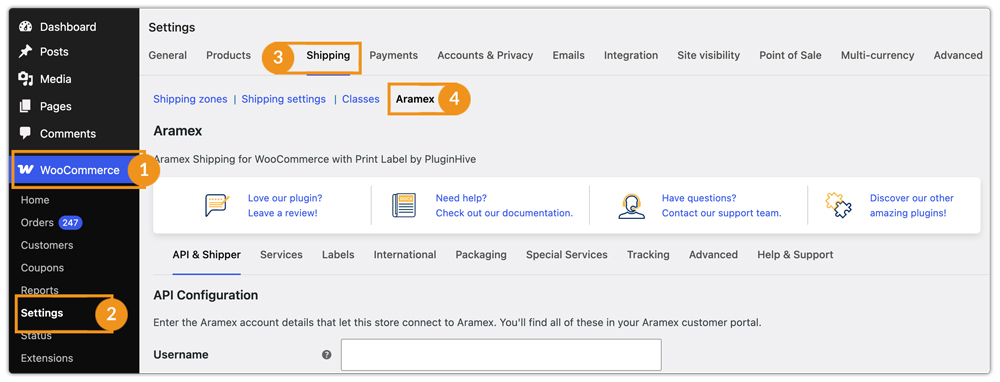Follow the Classes link

[361, 99]
